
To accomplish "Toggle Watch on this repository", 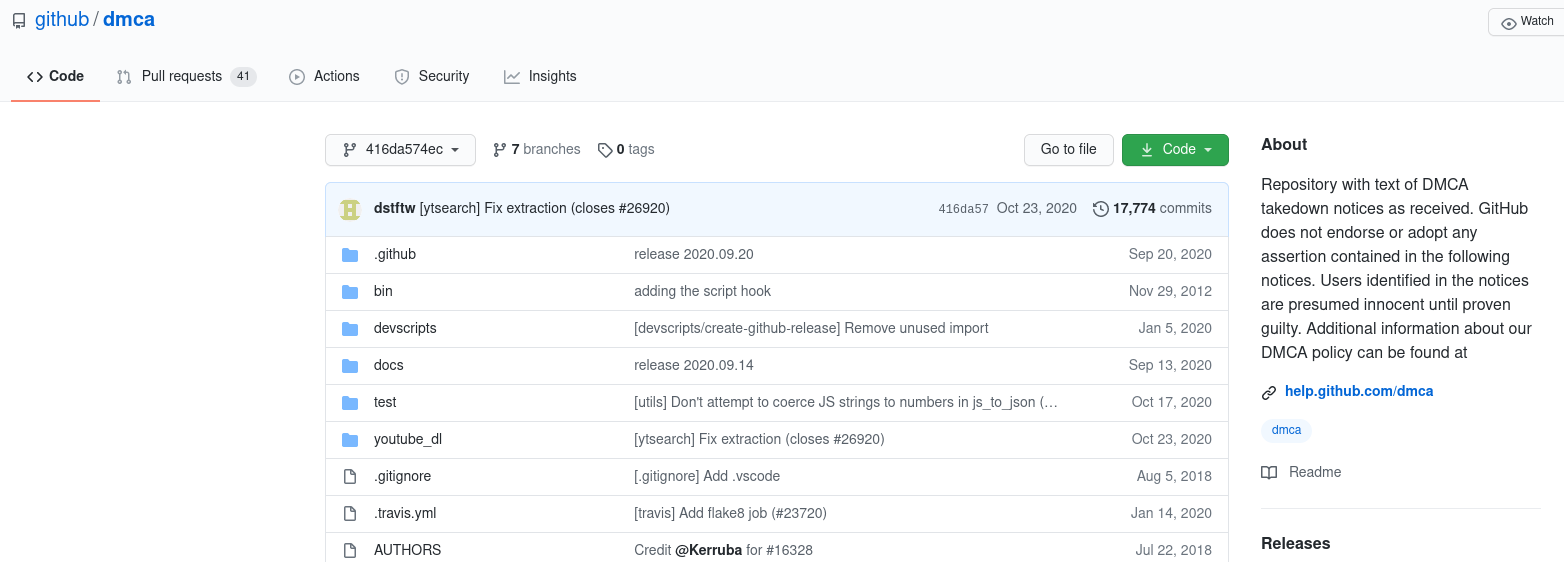I will click(1527, 22).
